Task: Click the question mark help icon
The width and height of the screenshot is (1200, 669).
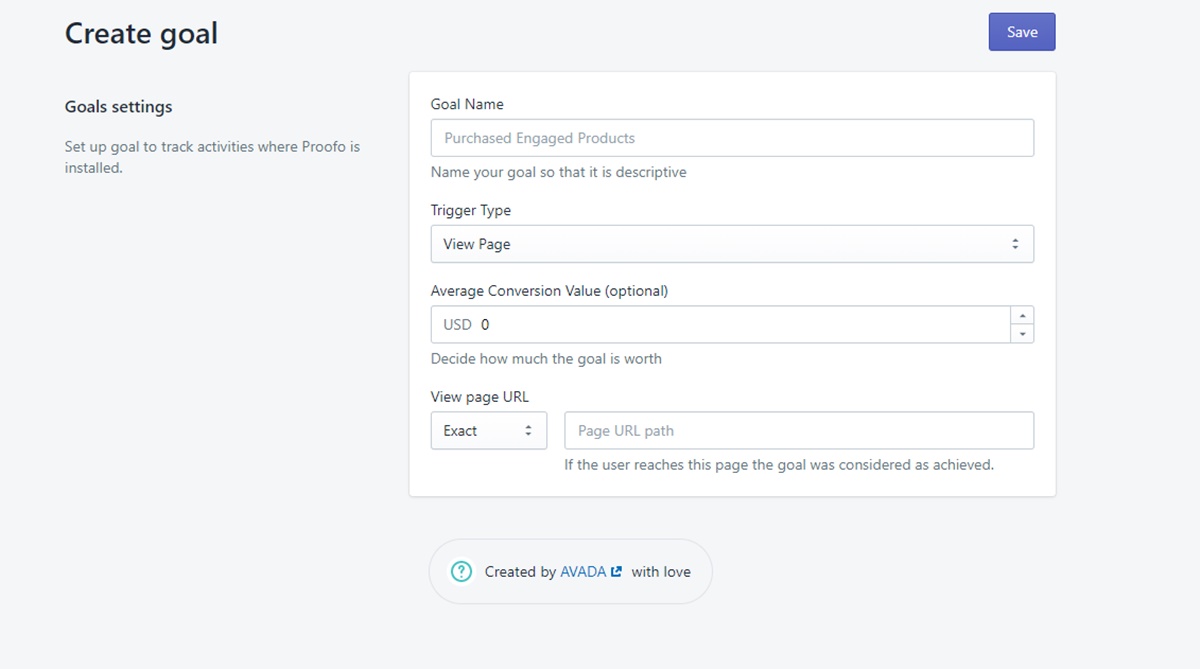Action: pos(461,572)
